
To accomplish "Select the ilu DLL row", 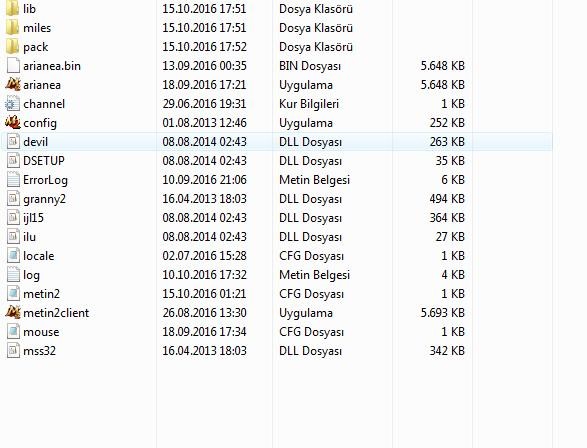I will pyautogui.click(x=277, y=237).
